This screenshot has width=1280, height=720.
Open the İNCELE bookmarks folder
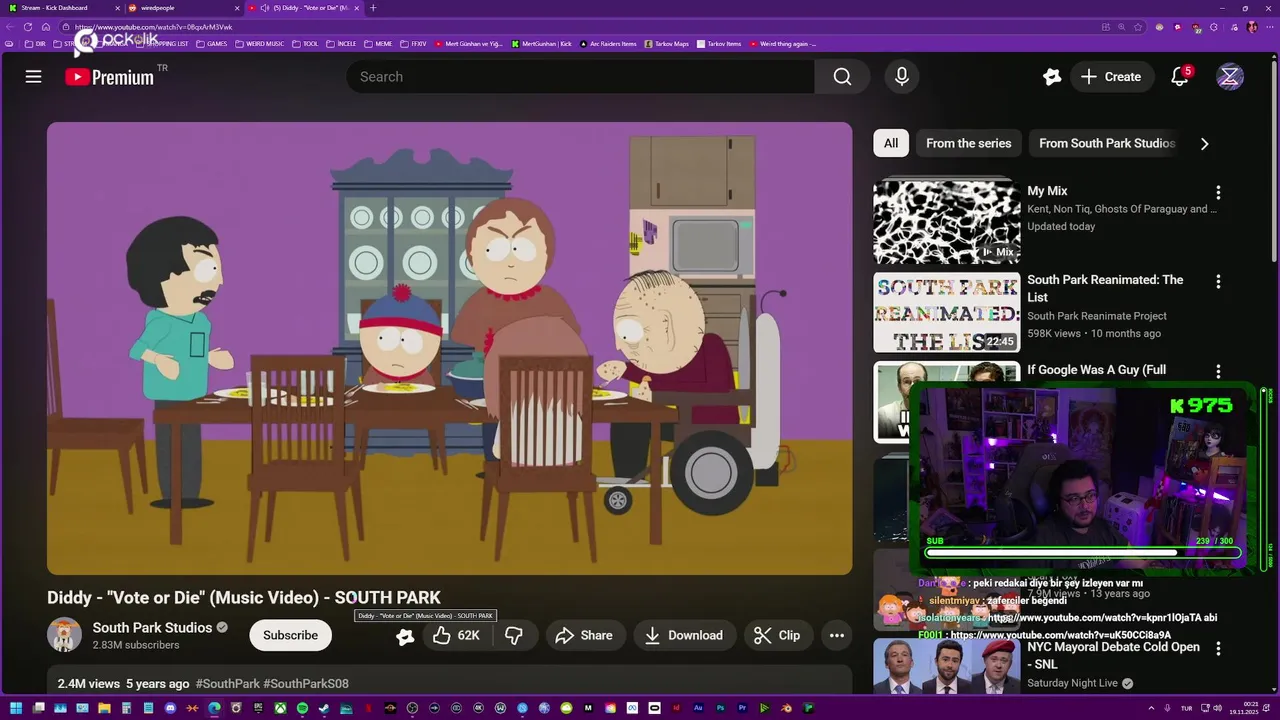341,44
